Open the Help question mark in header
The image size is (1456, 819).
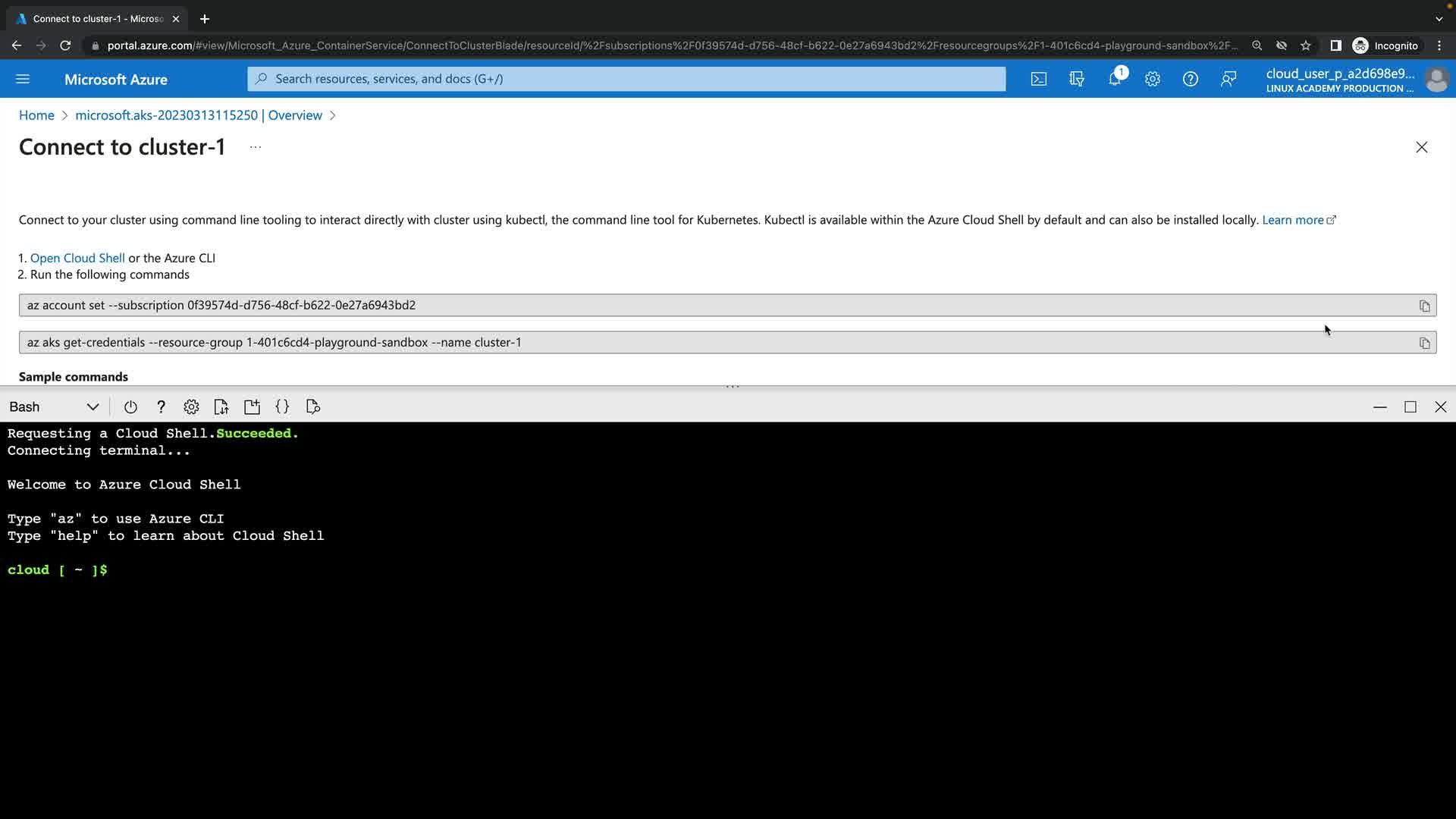click(1190, 79)
